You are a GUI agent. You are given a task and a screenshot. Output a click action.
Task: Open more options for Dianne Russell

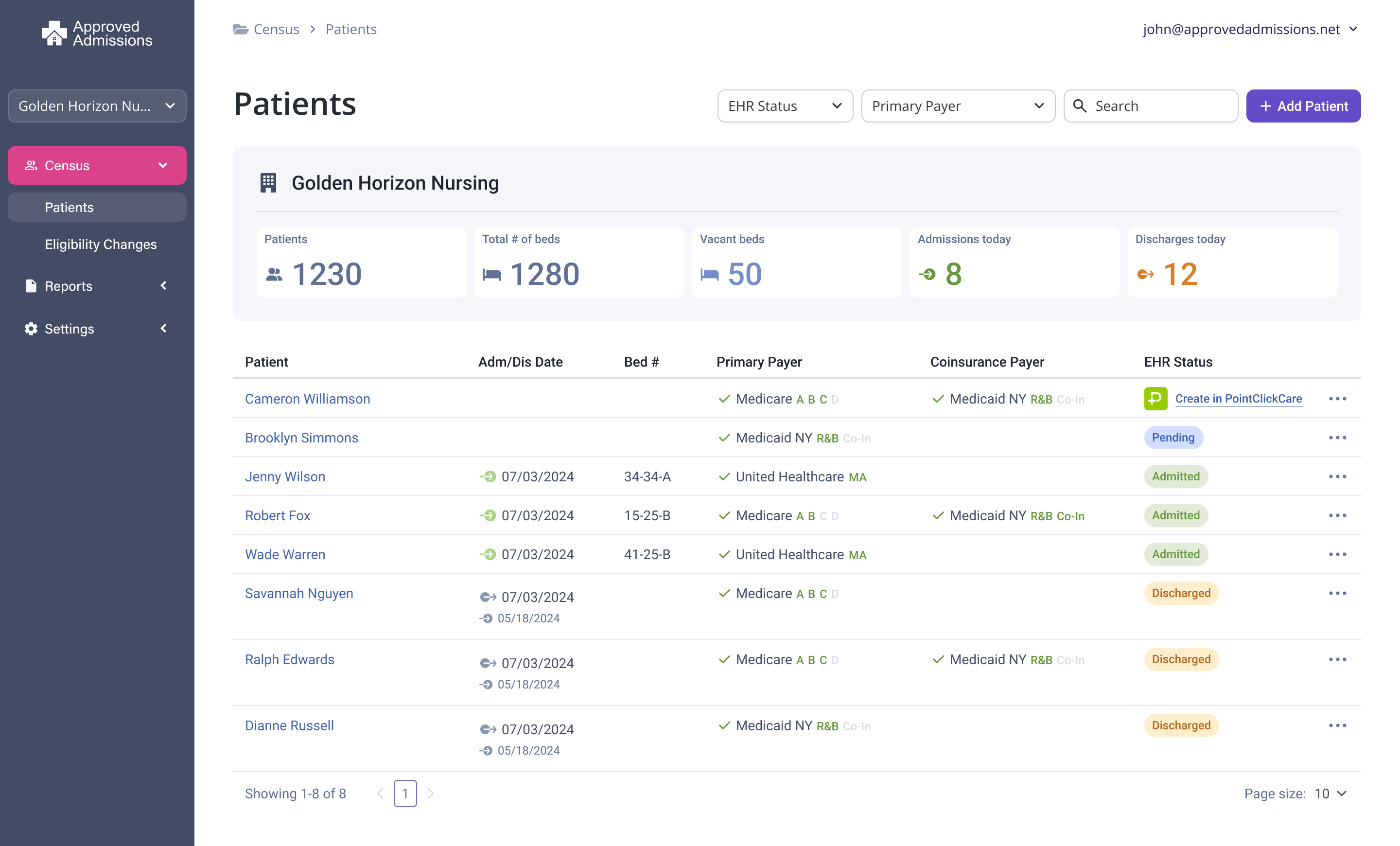click(1337, 725)
